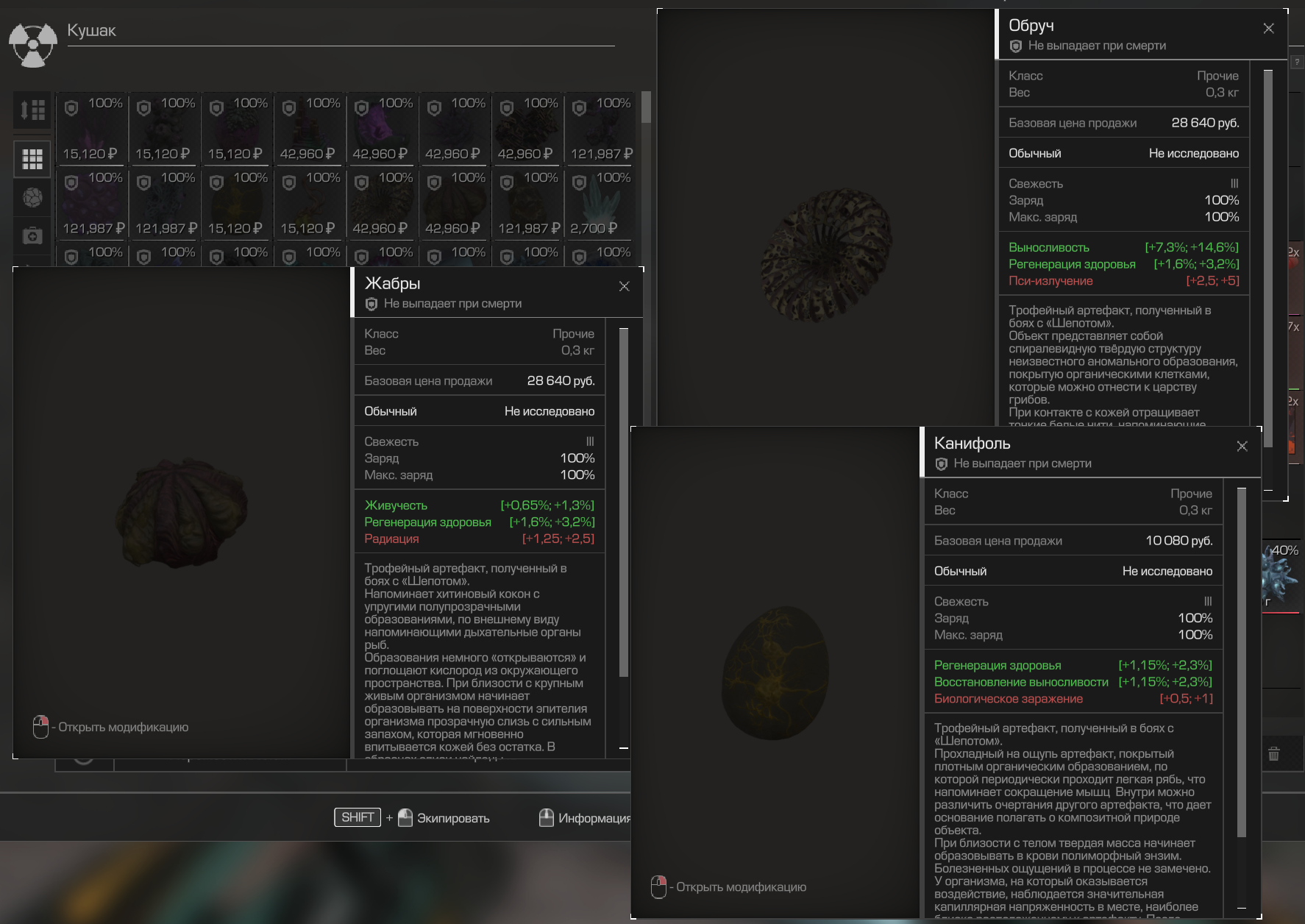
Task: Click the shield icon under Жабры title
Action: pyautogui.click(x=371, y=304)
